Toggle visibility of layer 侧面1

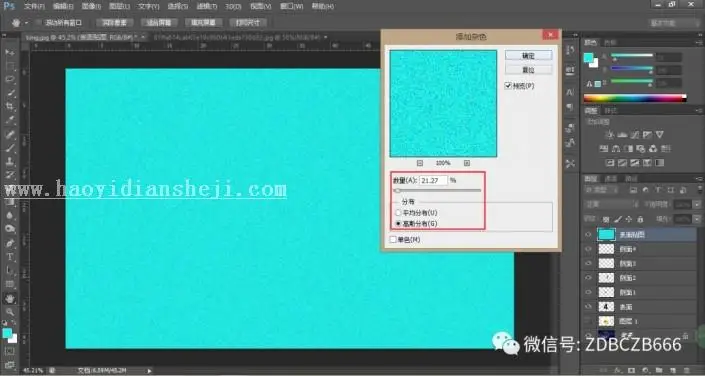[x=588, y=292]
